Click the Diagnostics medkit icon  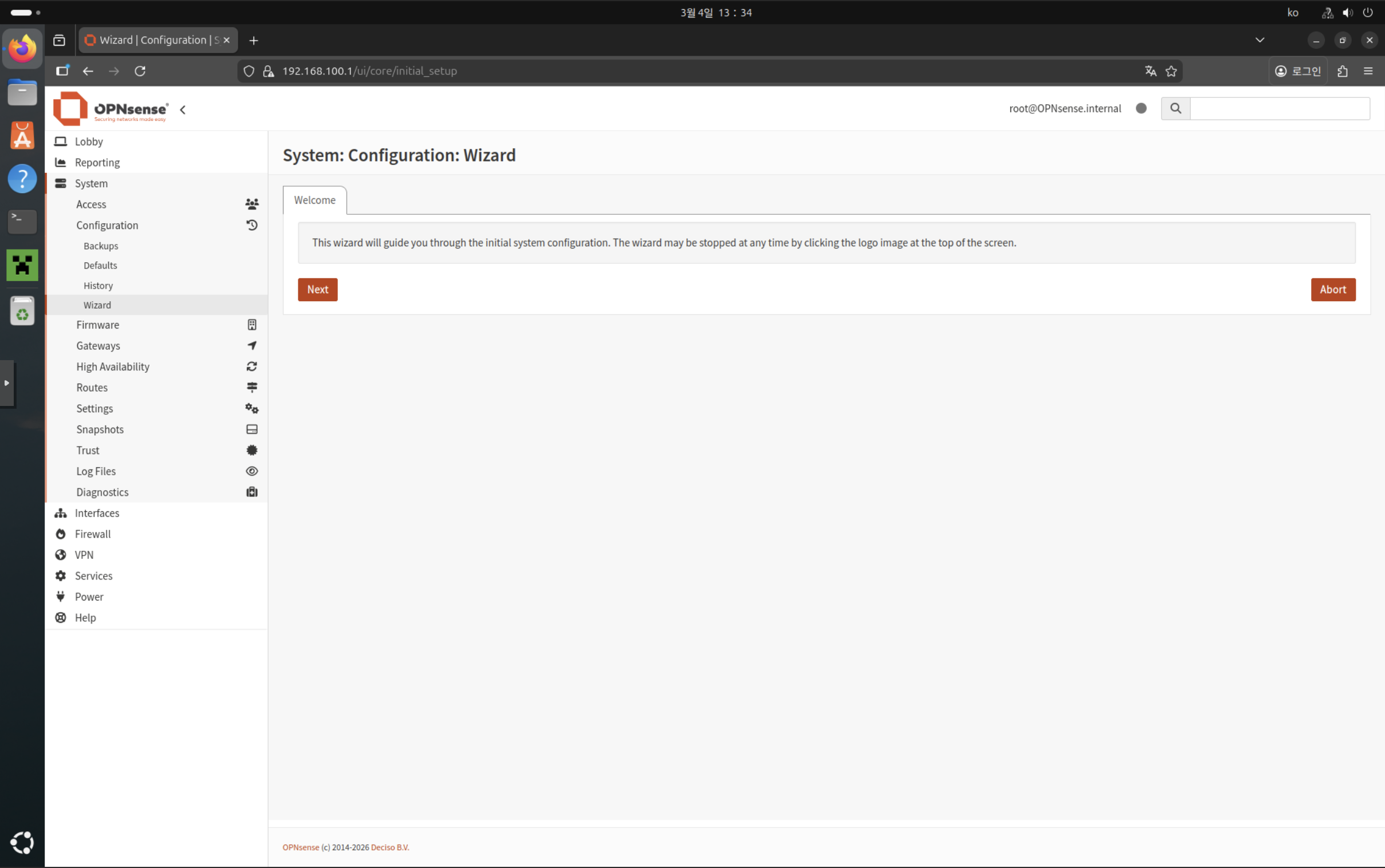251,492
